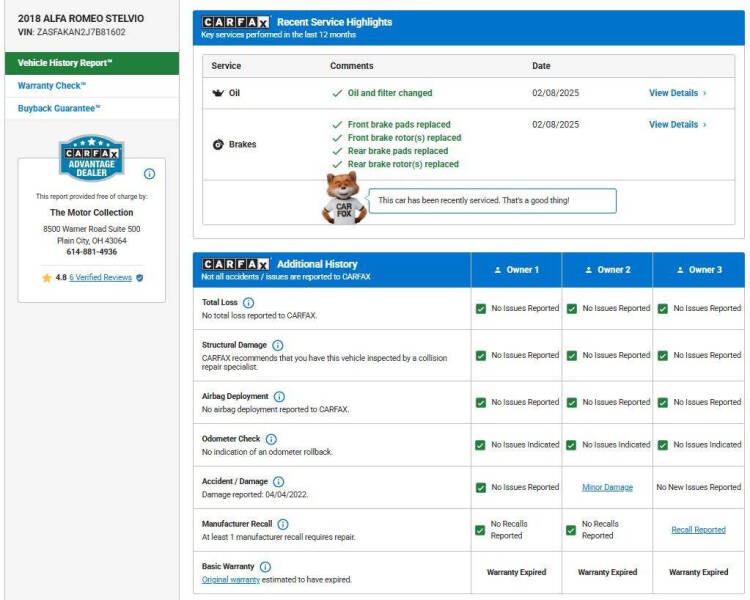Screen dimensions: 750x600
Task: Open the 6 Verified Reviews link
Action: pos(100,277)
